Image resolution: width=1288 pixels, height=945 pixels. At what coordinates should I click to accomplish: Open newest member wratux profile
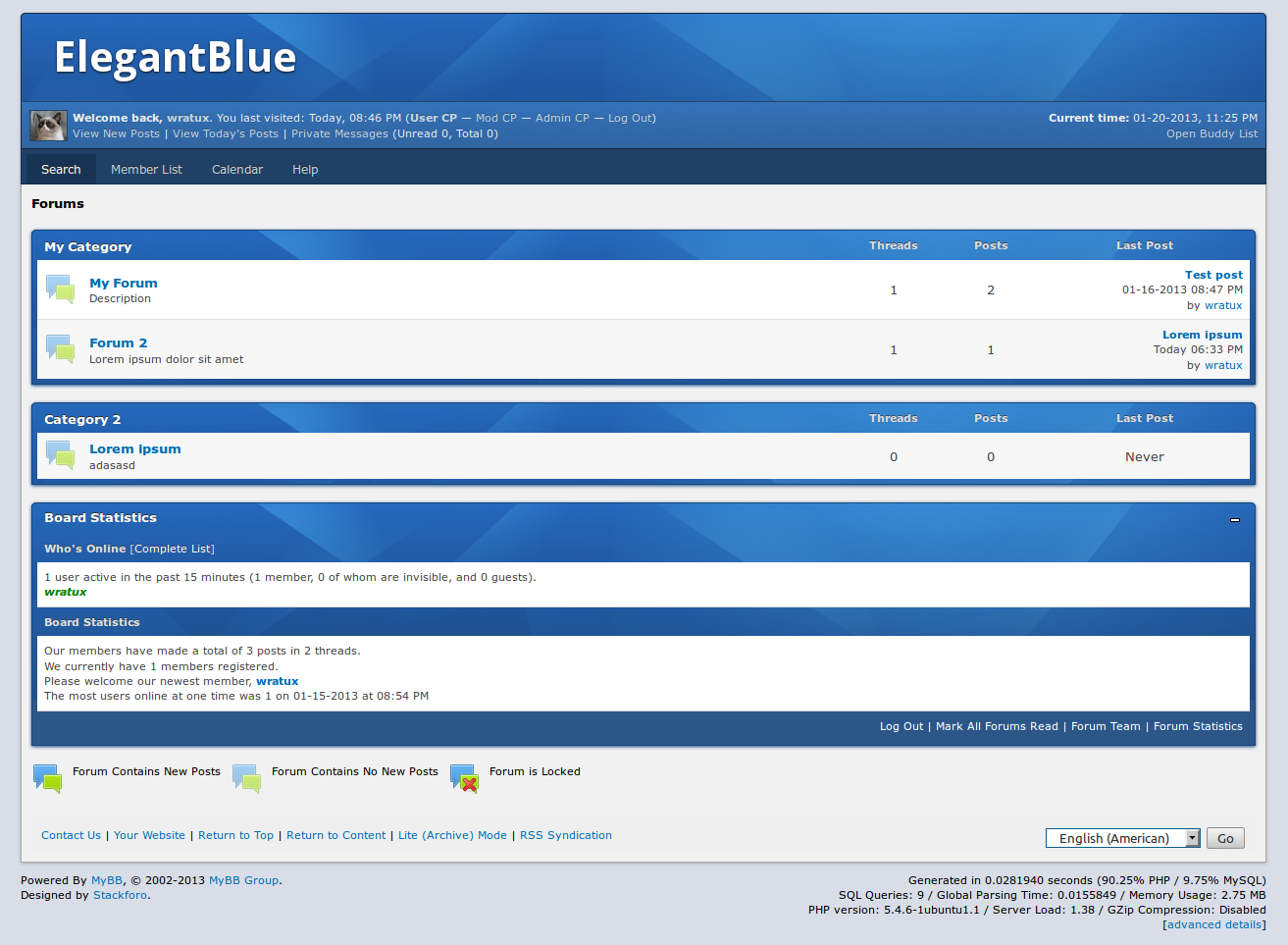278,681
